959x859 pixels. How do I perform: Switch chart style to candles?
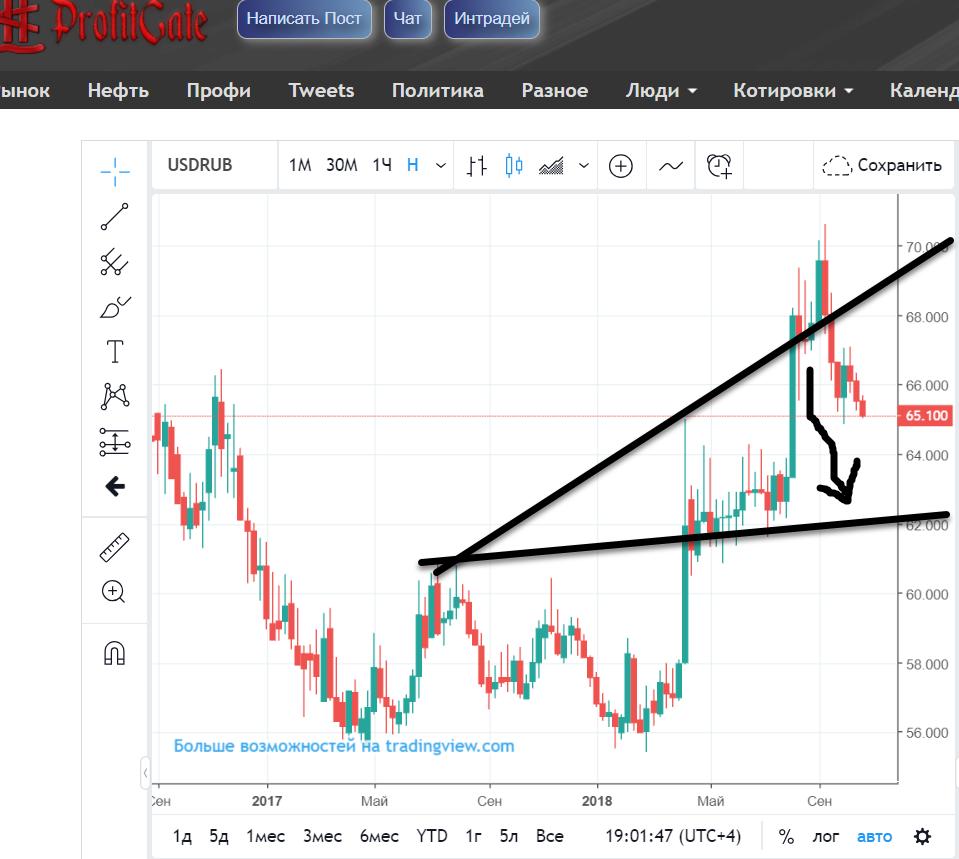click(x=514, y=166)
